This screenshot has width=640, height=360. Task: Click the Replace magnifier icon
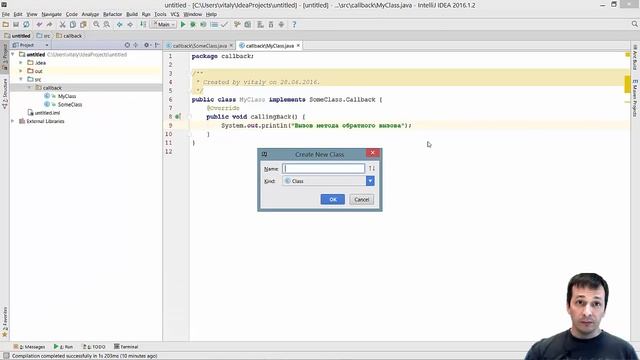(x=107, y=25)
